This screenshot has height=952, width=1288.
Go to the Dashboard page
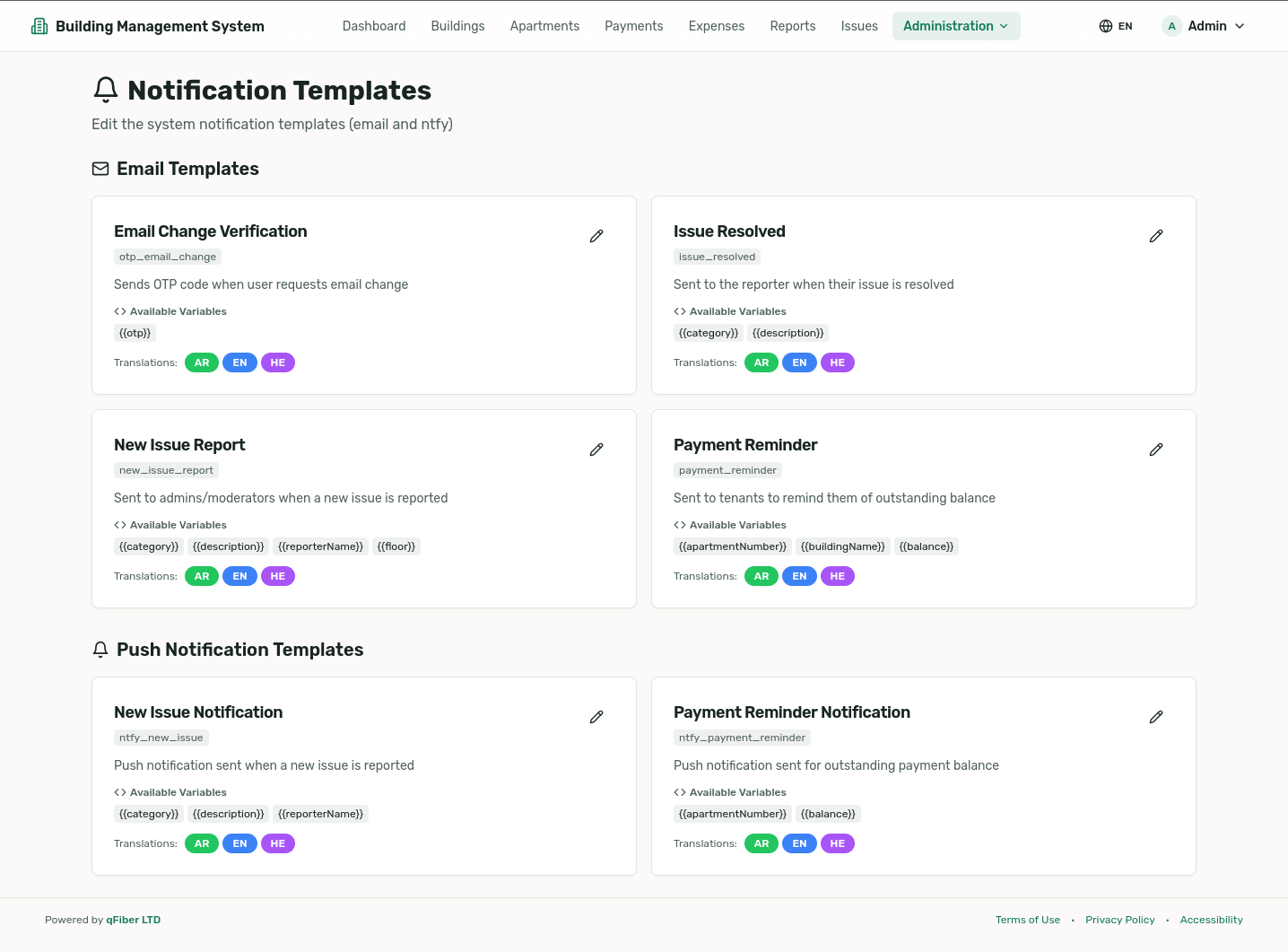pos(374,26)
